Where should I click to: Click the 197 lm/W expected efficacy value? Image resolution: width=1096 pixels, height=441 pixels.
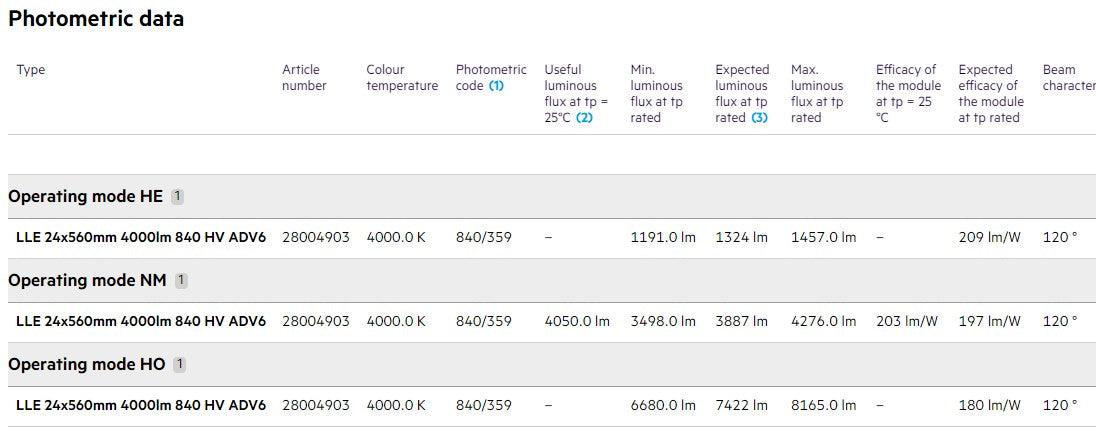[990, 321]
